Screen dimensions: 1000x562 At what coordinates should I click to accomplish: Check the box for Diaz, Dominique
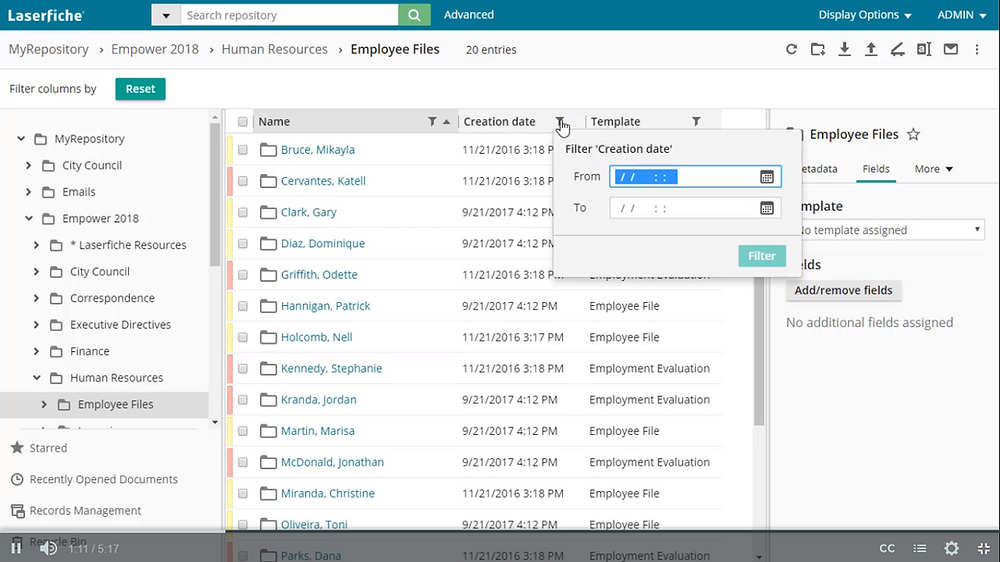pos(242,244)
